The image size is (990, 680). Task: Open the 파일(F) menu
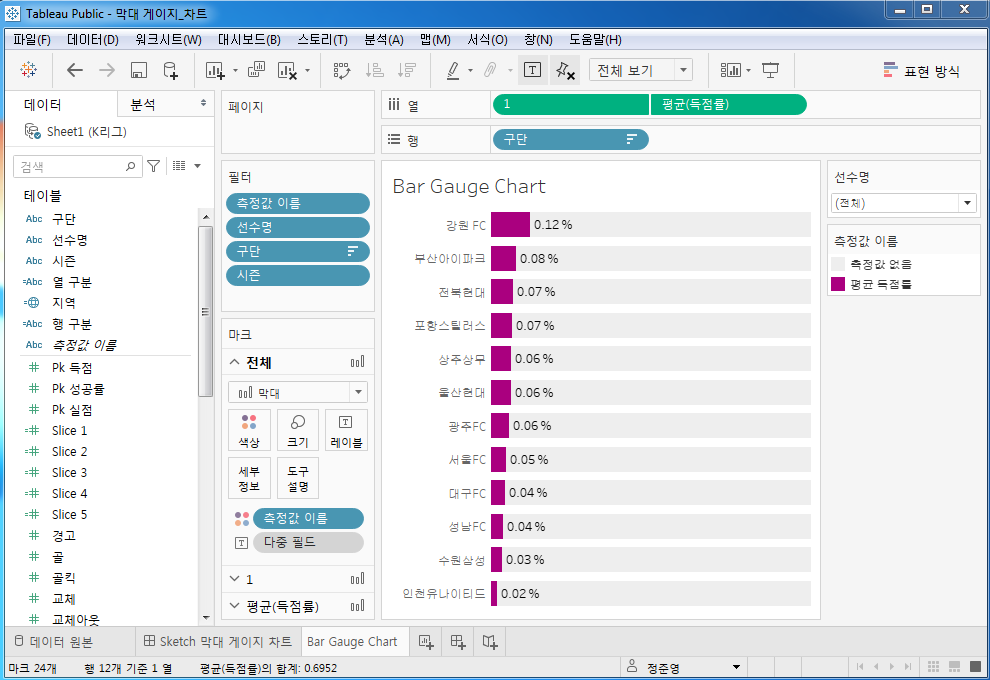[x=32, y=40]
